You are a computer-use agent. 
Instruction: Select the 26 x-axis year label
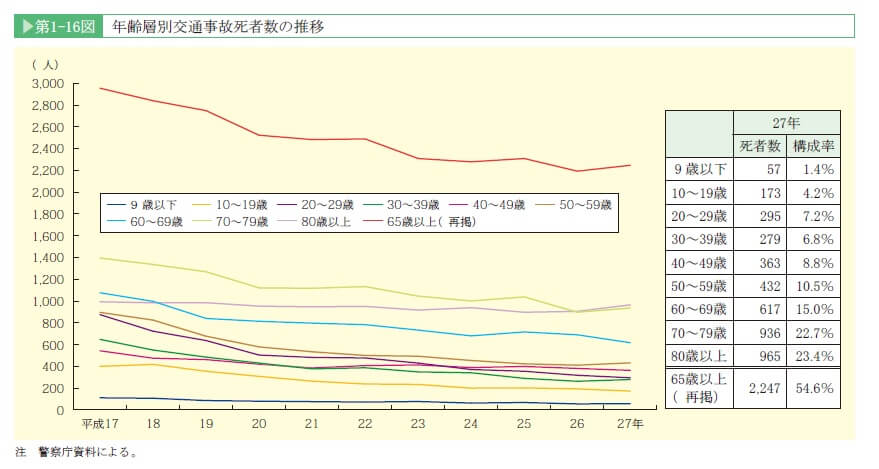pyautogui.click(x=577, y=424)
